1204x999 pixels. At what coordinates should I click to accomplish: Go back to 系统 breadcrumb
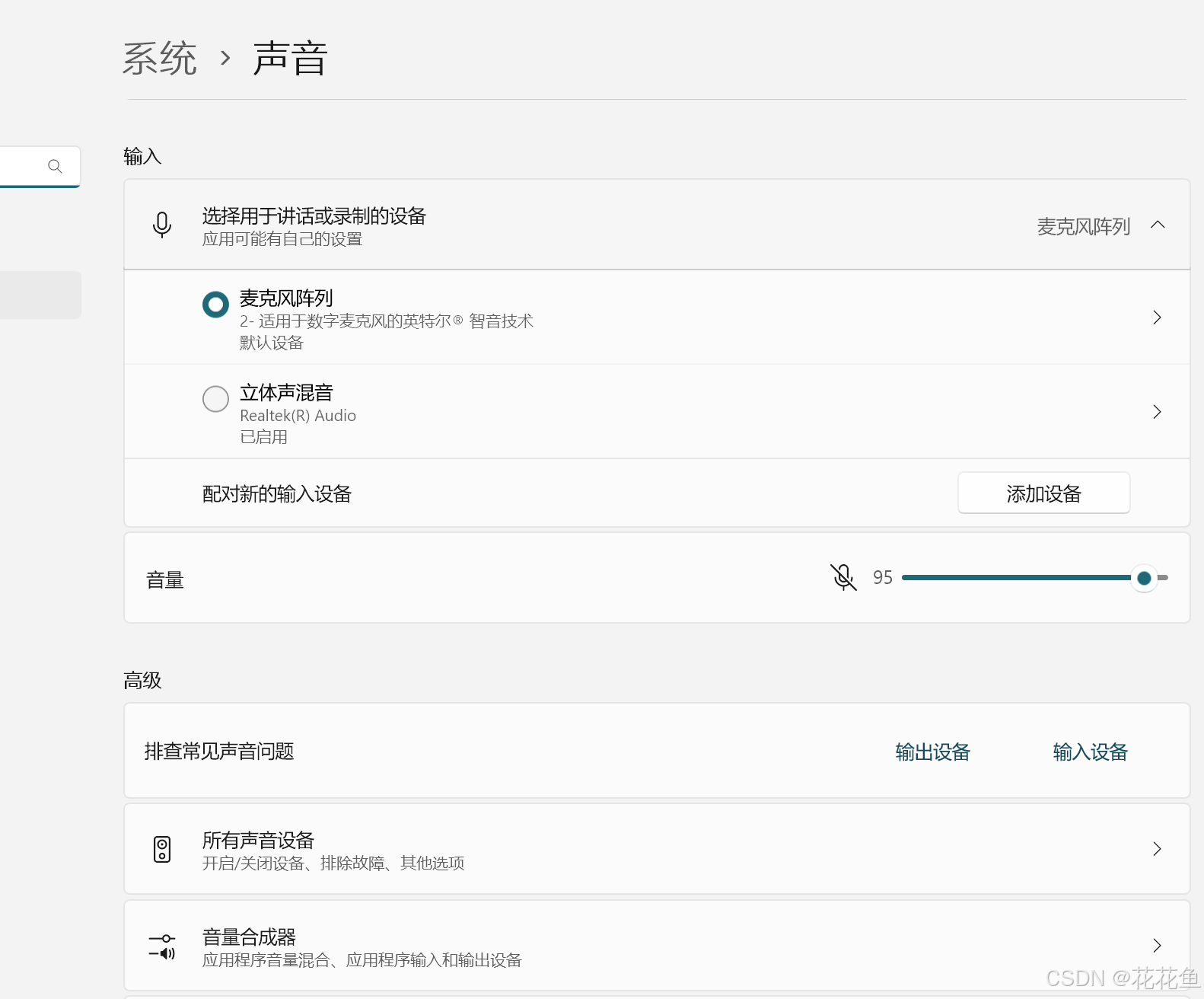click(160, 59)
